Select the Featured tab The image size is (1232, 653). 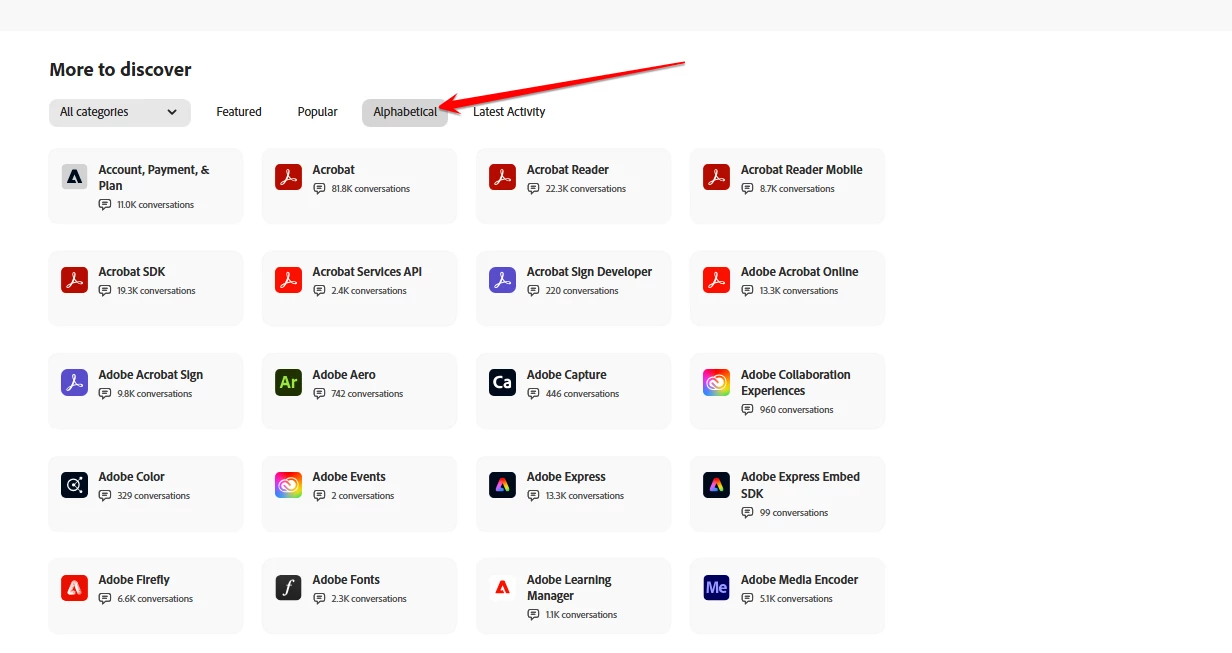coord(239,112)
